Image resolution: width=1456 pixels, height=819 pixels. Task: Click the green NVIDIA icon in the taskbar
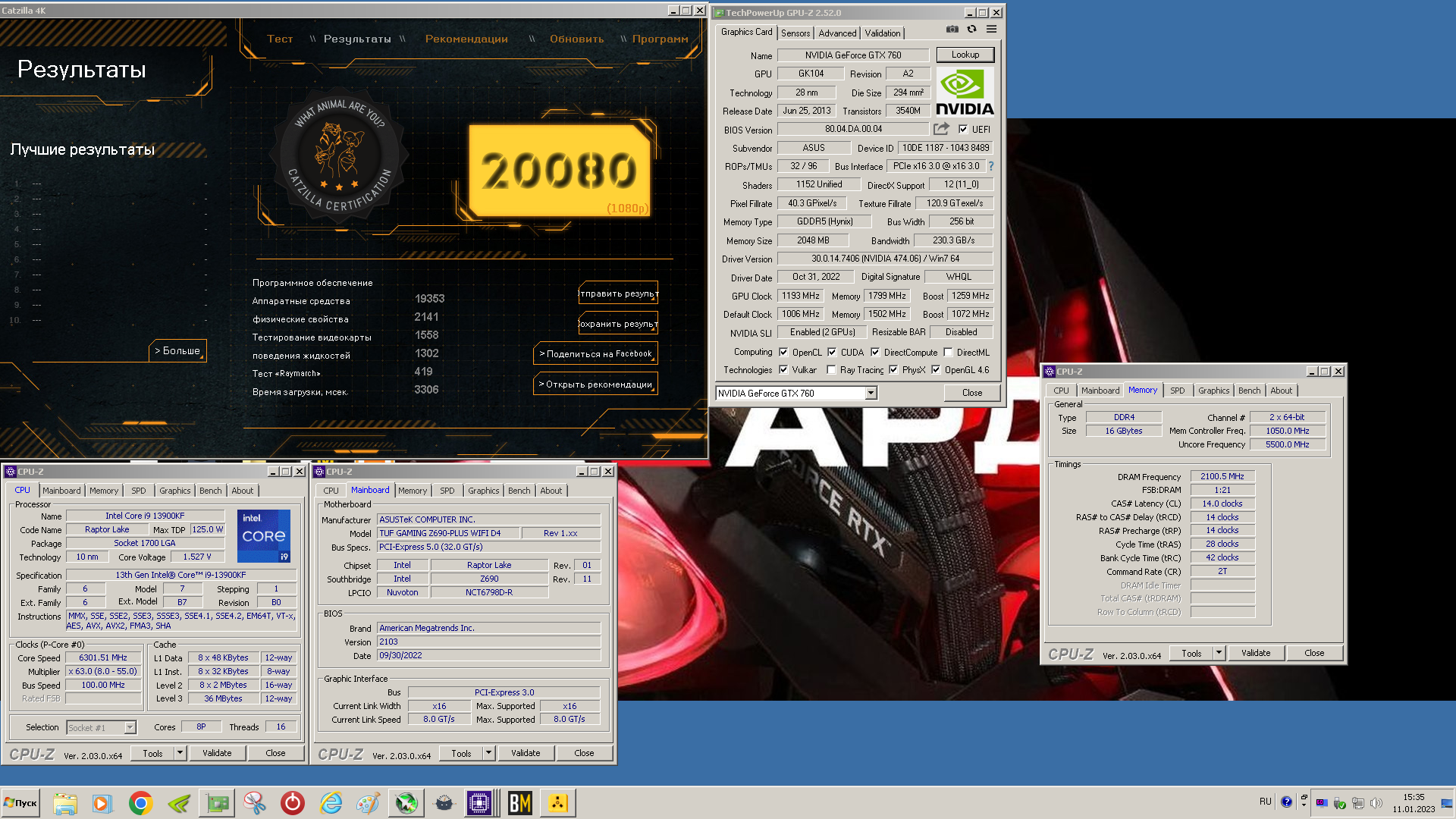click(179, 803)
